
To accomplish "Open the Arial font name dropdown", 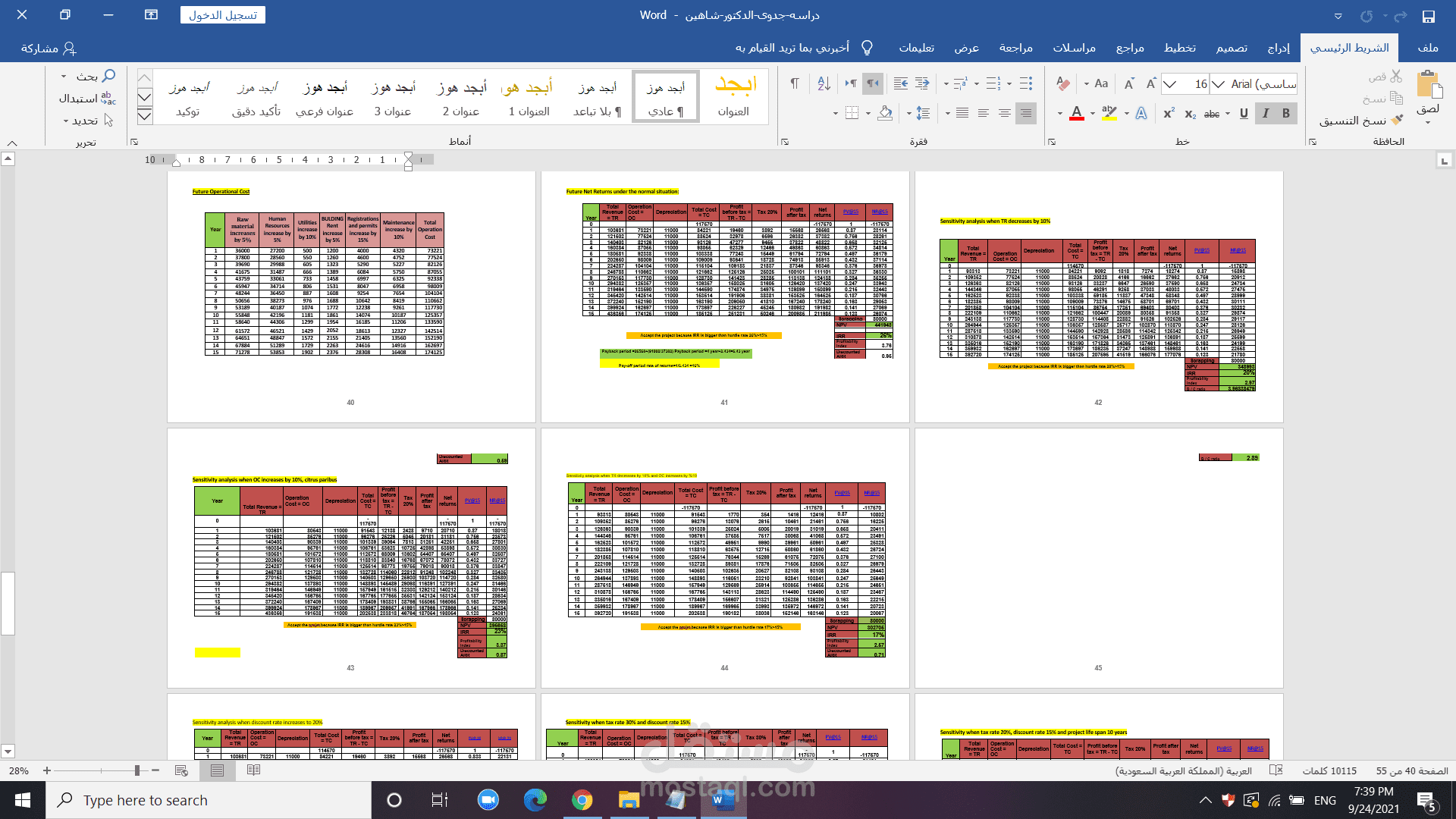I will 1218,84.
